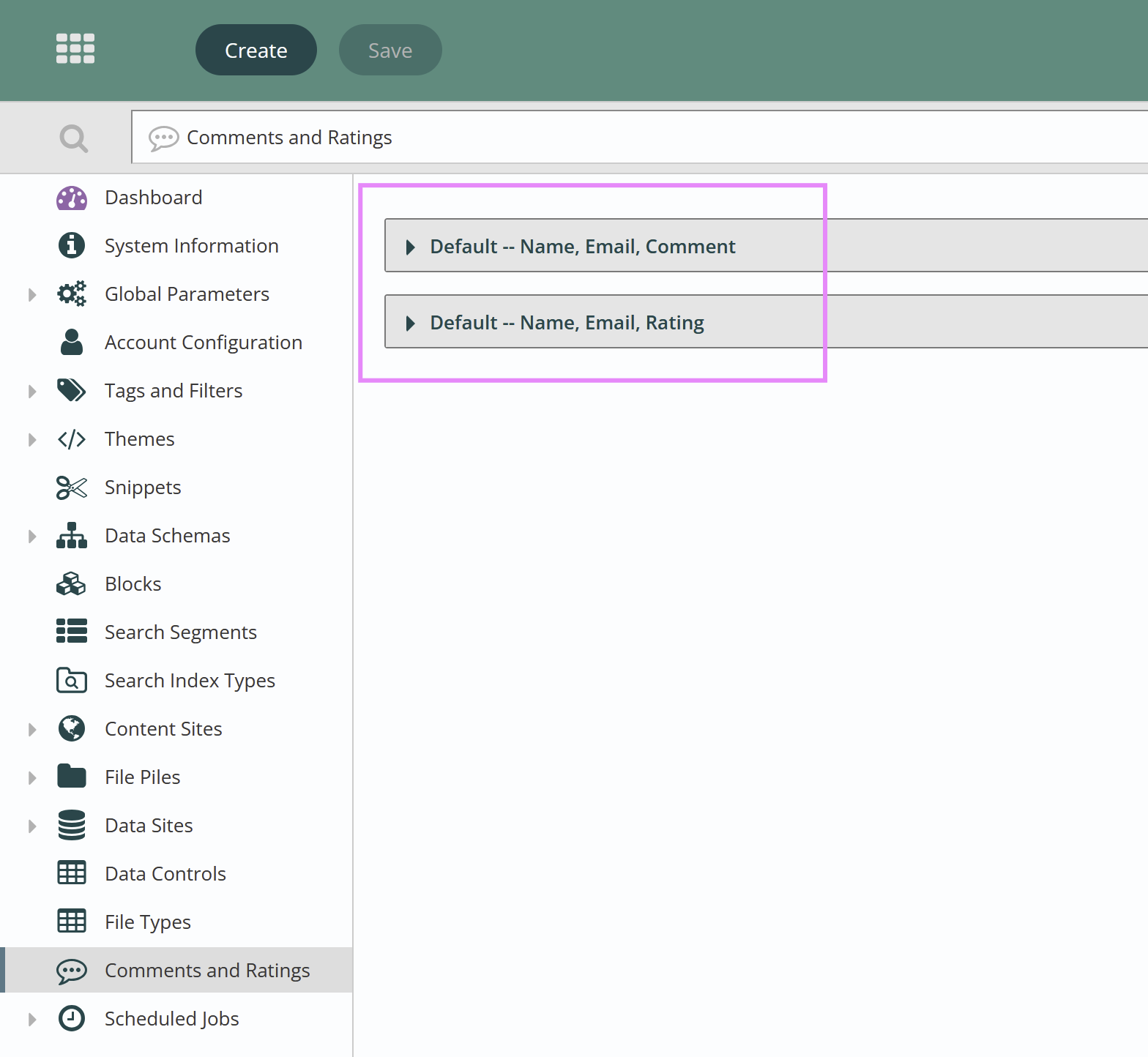Expand the File Piles tree node

click(x=32, y=777)
